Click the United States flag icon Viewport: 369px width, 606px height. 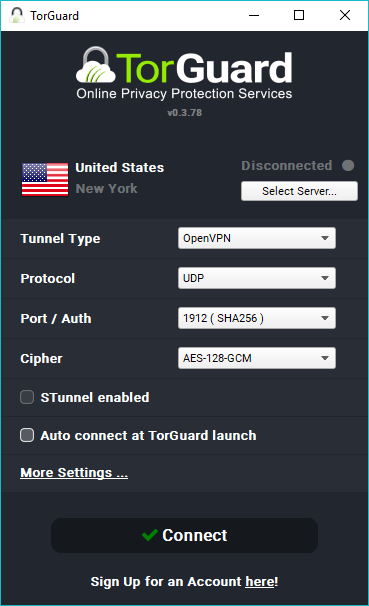point(45,179)
